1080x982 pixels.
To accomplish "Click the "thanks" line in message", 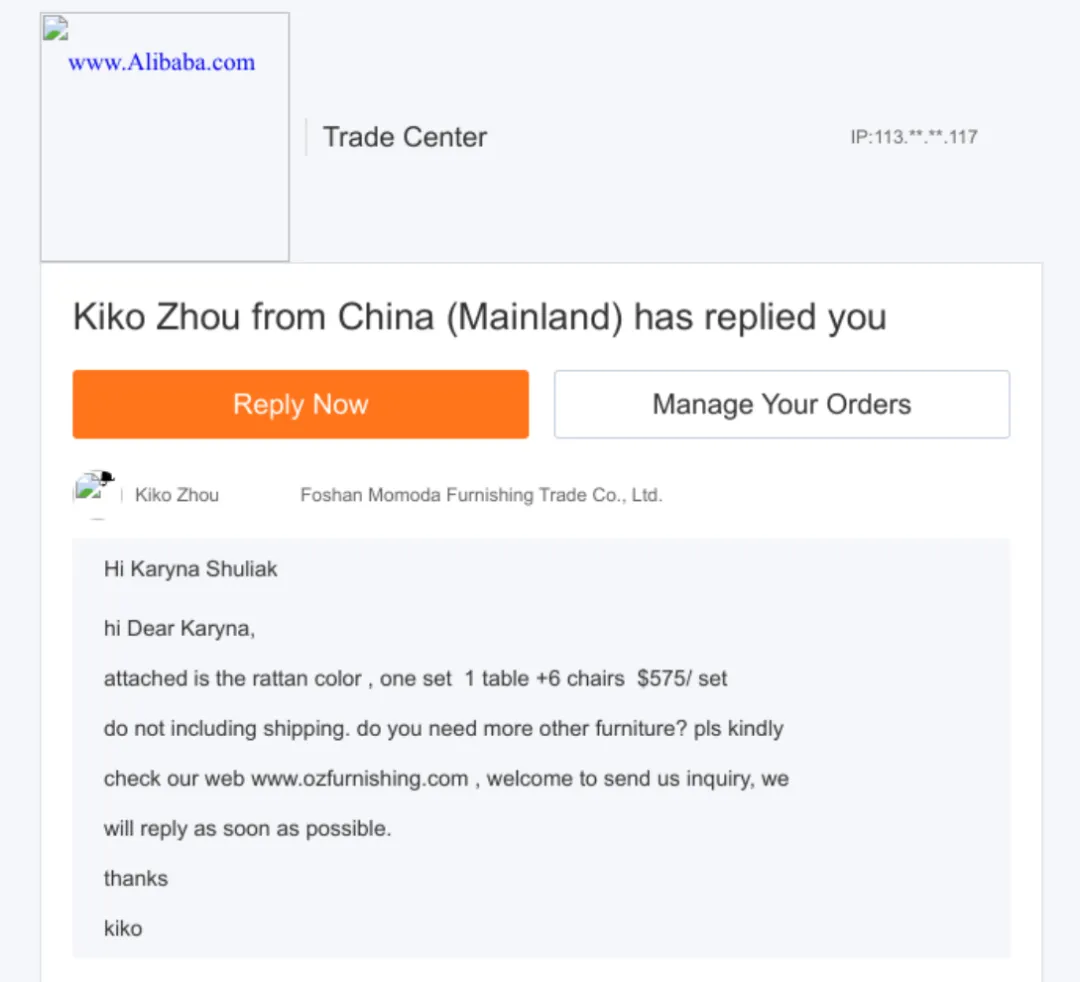I will click(x=136, y=879).
